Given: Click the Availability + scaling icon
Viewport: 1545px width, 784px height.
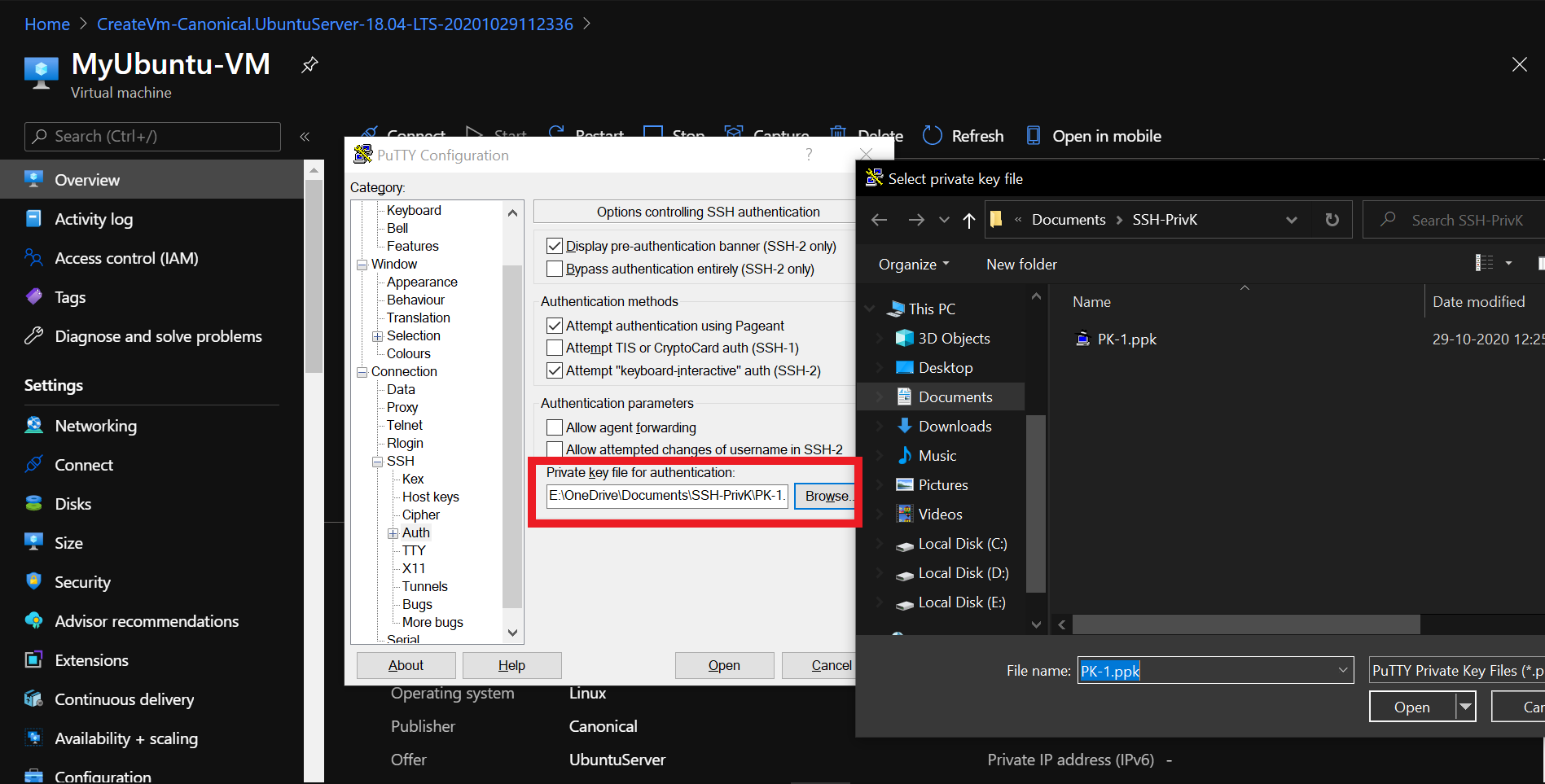Looking at the screenshot, I should click(33, 738).
